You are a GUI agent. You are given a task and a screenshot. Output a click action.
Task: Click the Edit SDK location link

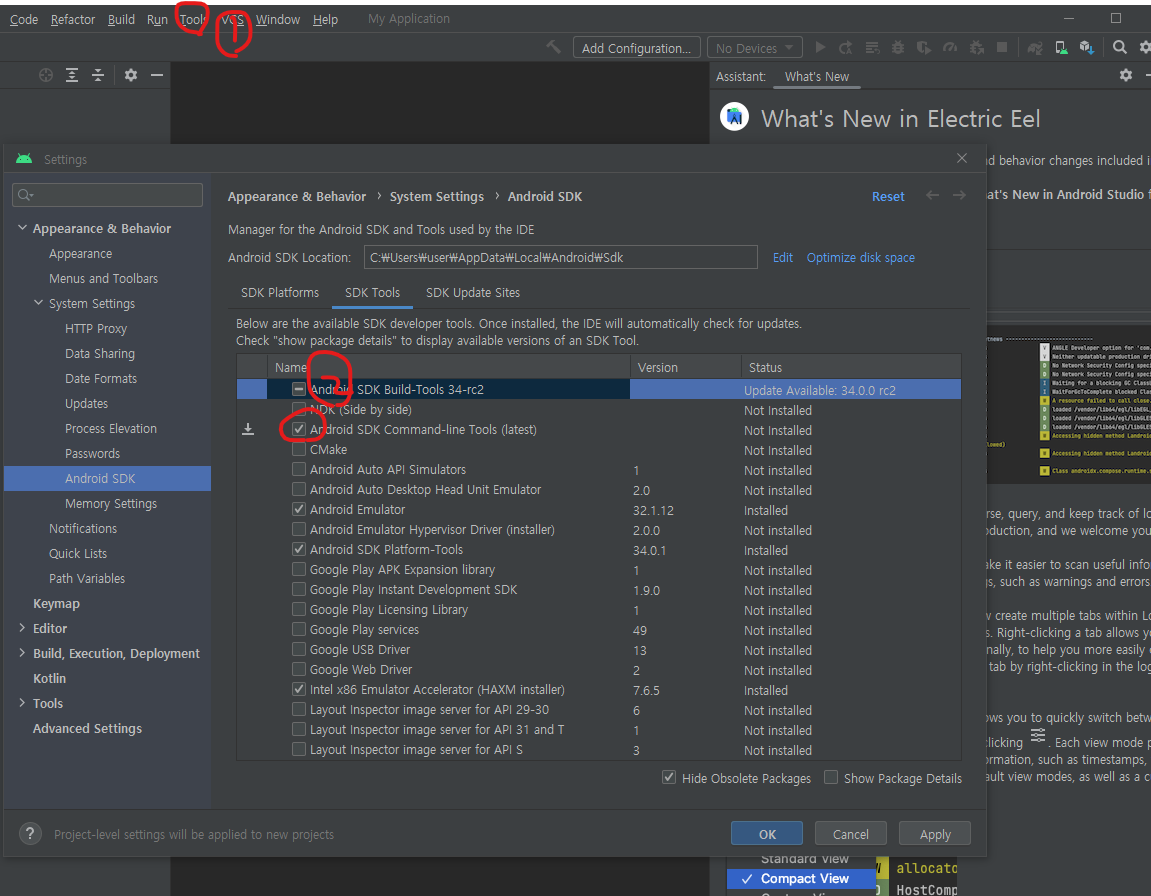tap(783, 258)
